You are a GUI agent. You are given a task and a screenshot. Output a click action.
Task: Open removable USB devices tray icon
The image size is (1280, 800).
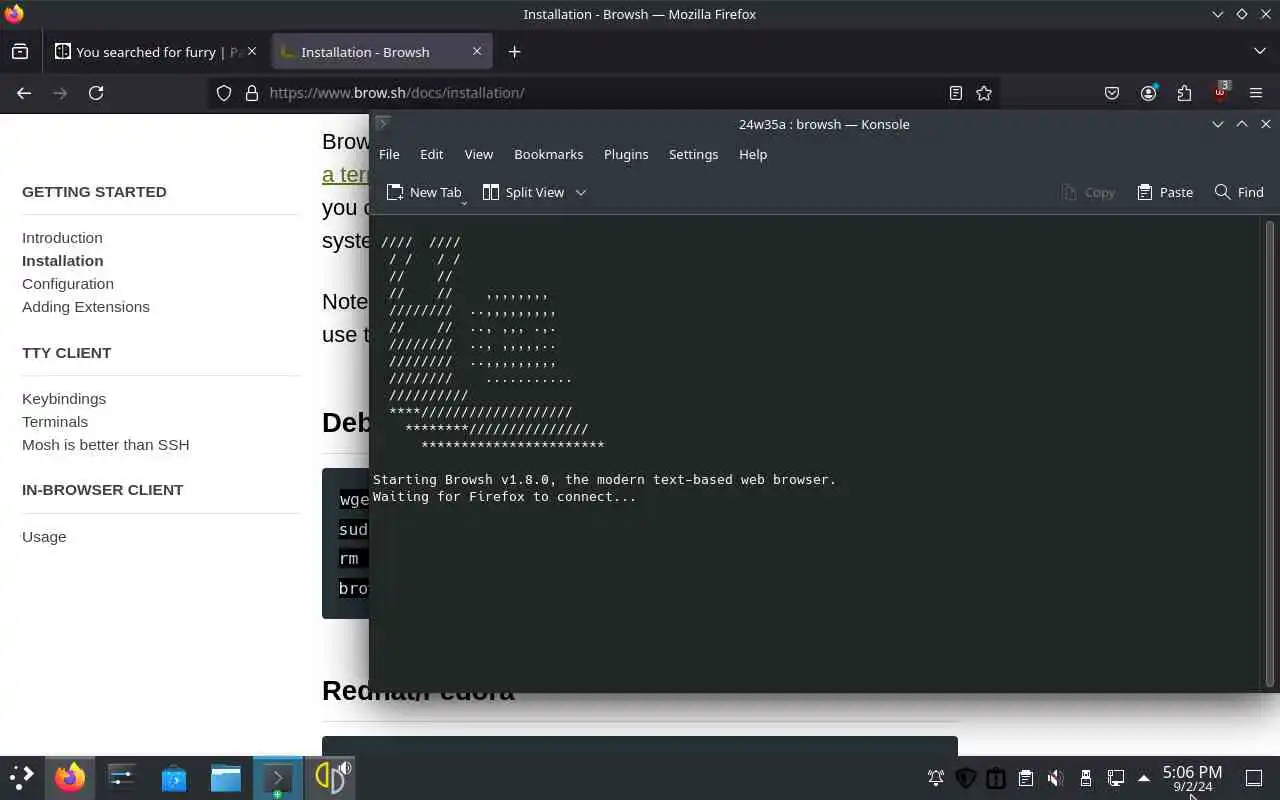pyautogui.click(x=1086, y=778)
